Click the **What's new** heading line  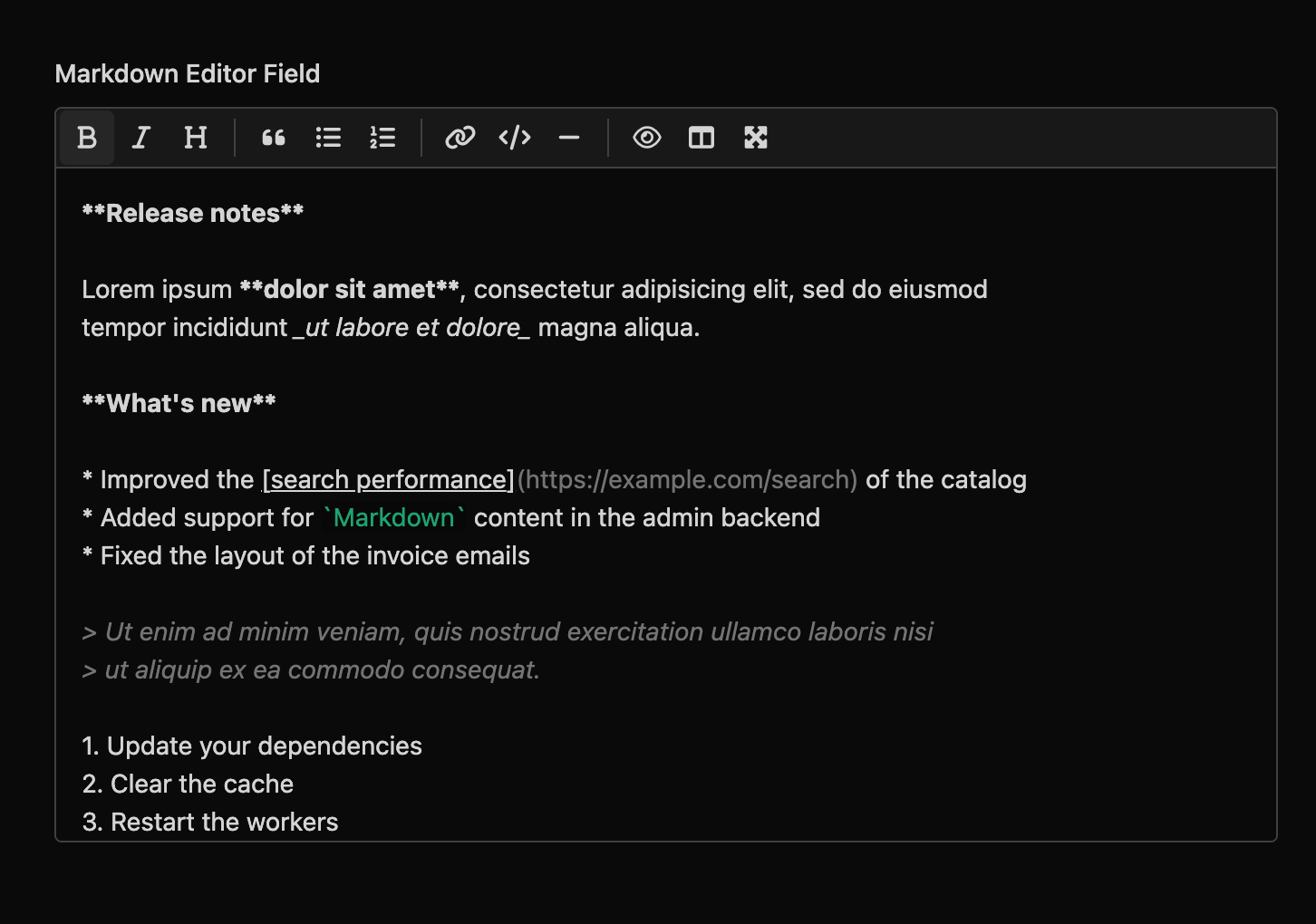[179, 404]
